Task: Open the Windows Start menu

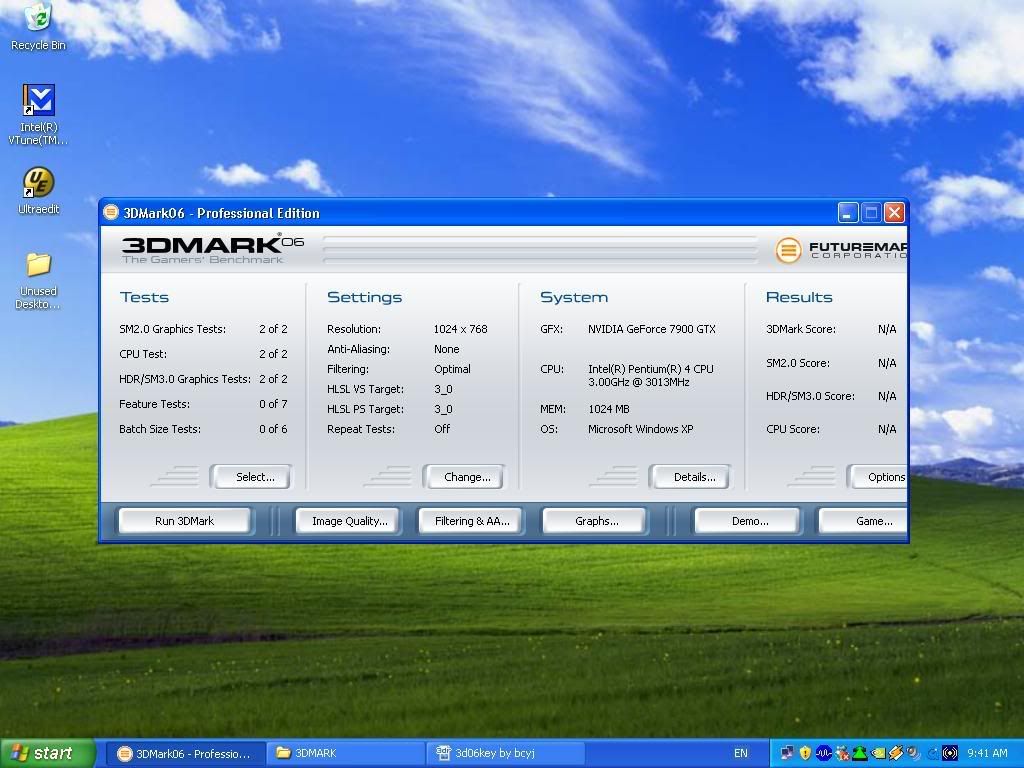Action: tap(47, 753)
